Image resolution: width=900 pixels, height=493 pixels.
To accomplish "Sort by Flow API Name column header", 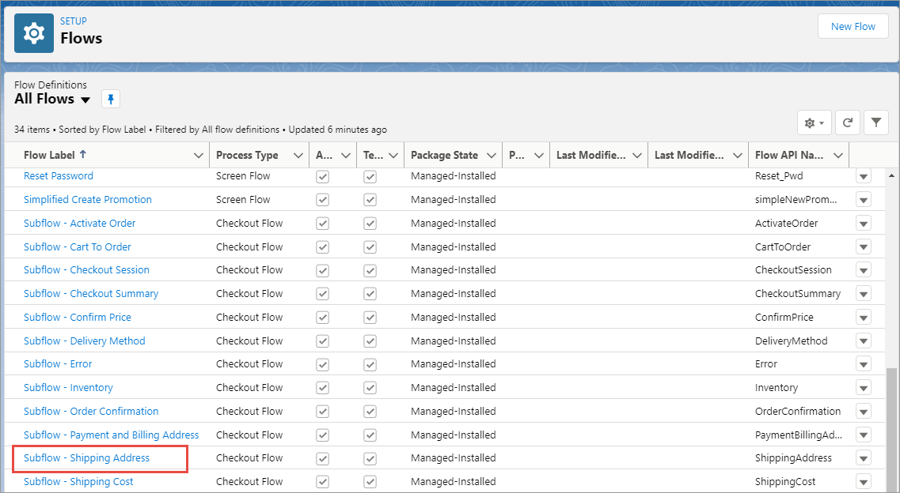I will pyautogui.click(x=789, y=155).
